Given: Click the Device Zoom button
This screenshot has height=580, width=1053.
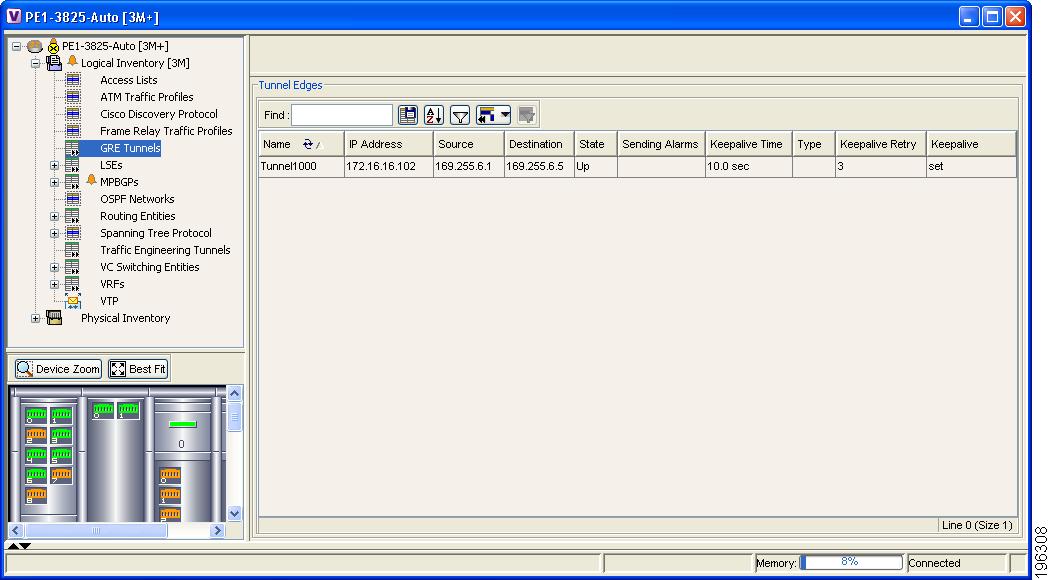Looking at the screenshot, I should tap(58, 369).
